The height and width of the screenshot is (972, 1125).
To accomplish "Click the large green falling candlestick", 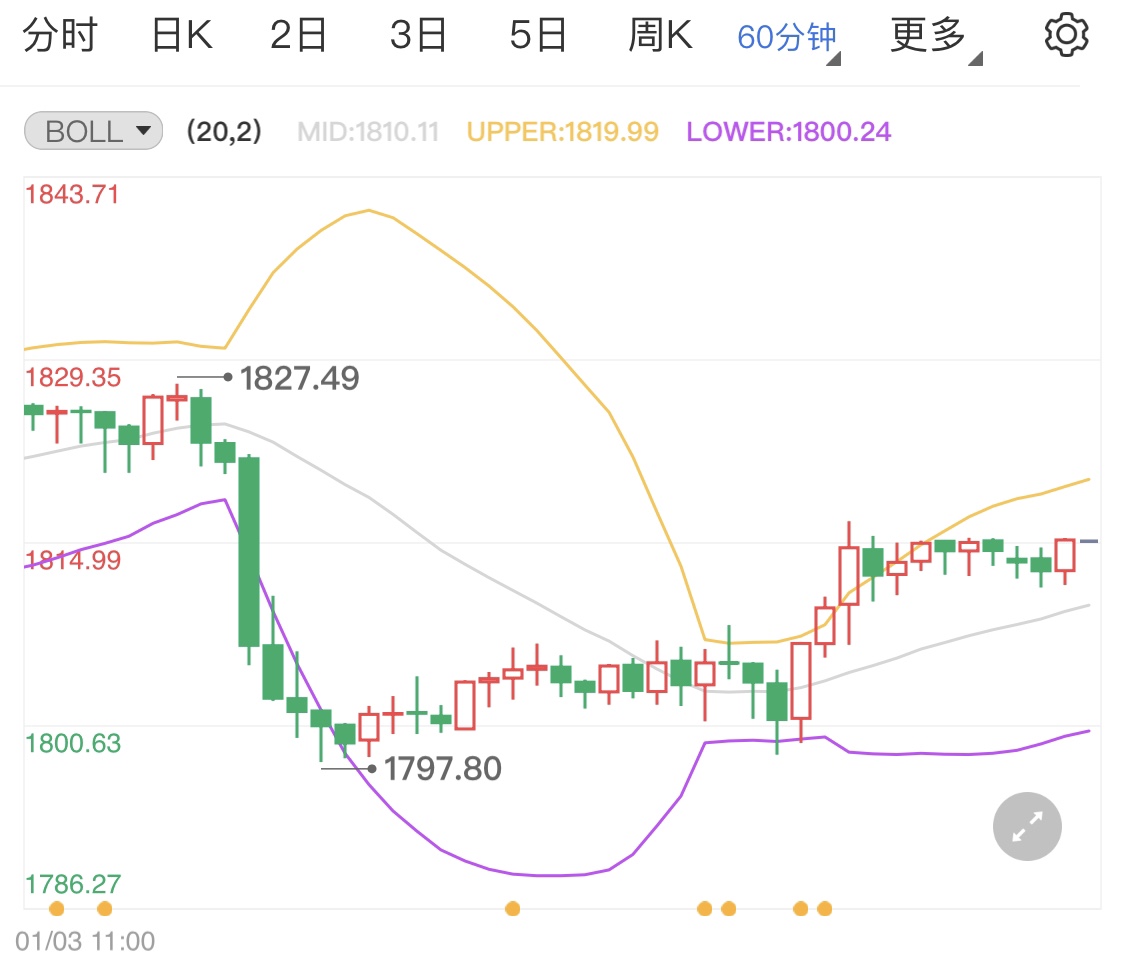I will (249, 552).
